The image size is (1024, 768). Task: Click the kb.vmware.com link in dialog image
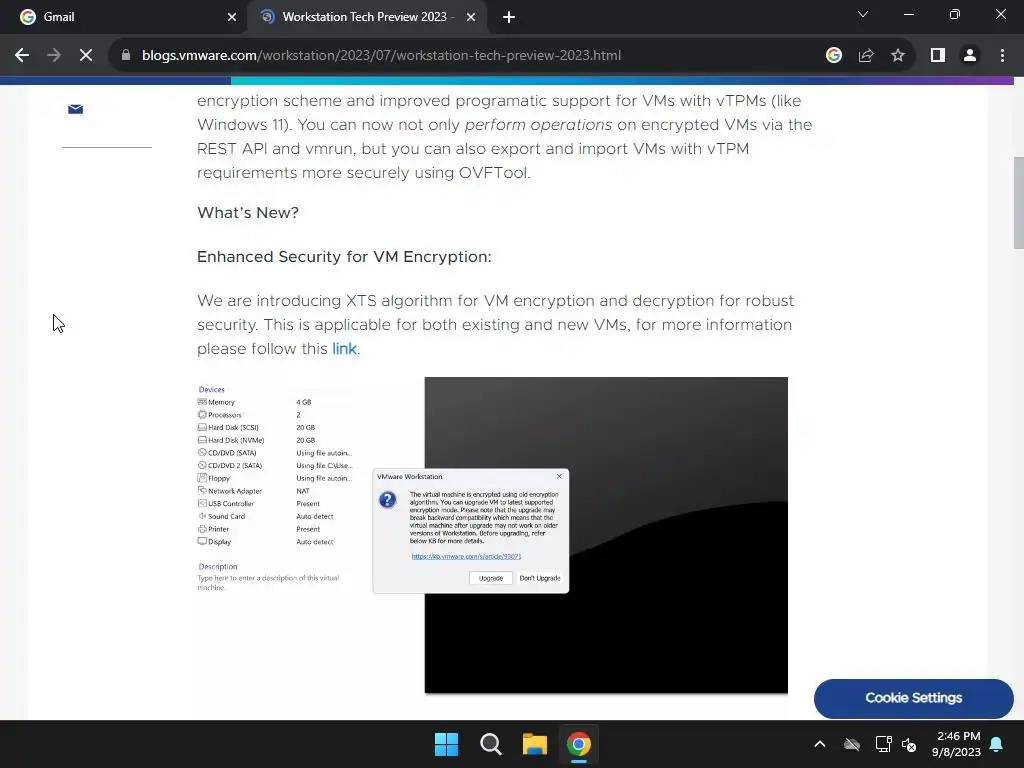click(x=466, y=556)
